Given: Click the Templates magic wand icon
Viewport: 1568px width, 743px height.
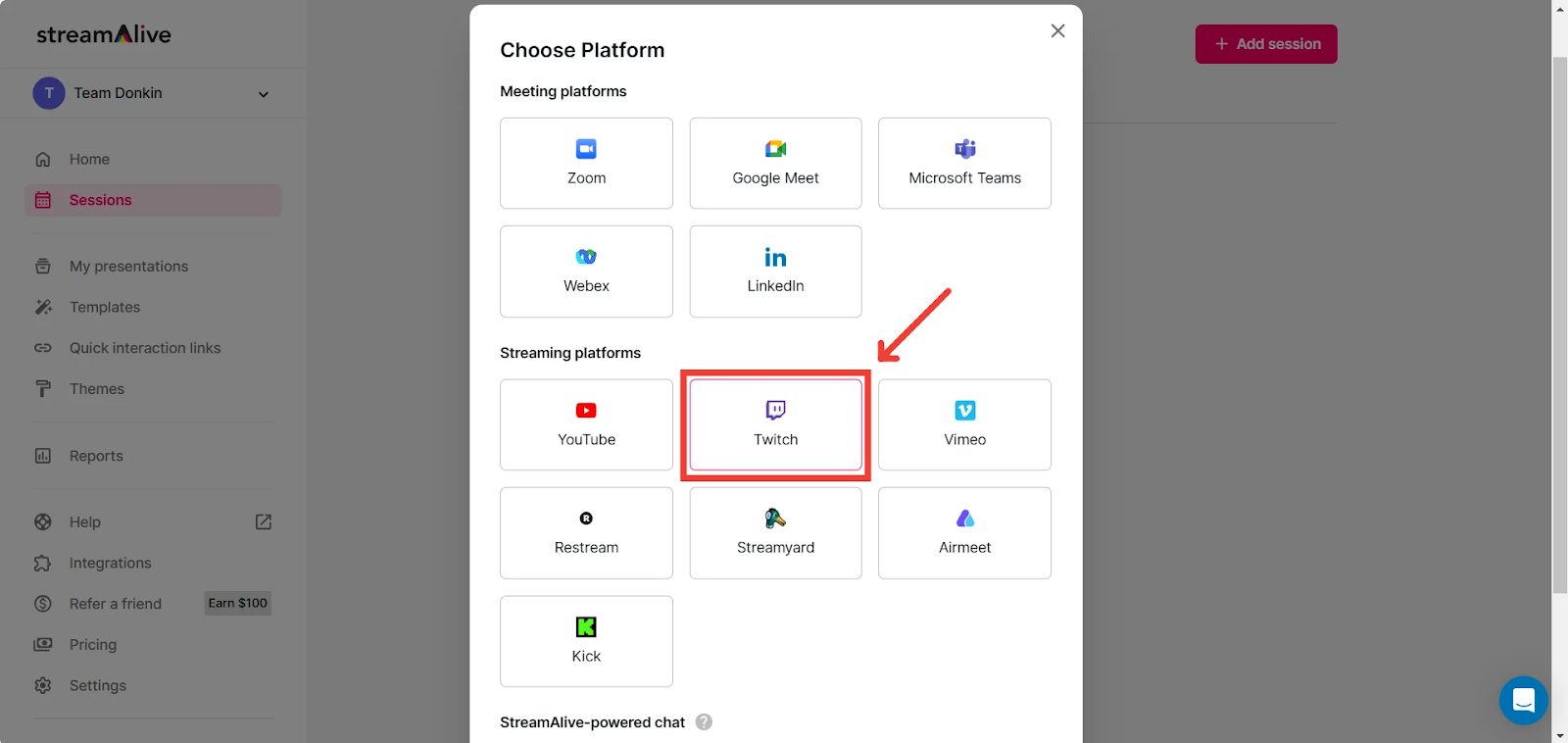Looking at the screenshot, I should 43,307.
